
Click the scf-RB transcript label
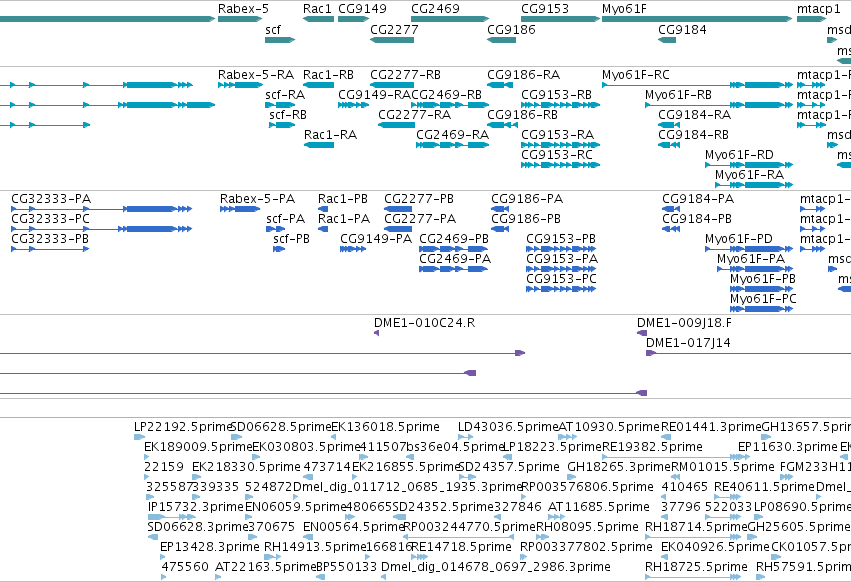[288, 115]
